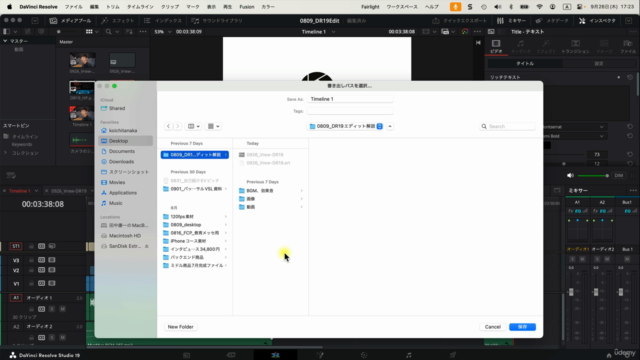Move the A1 mixer channel fader

tap(571, 291)
